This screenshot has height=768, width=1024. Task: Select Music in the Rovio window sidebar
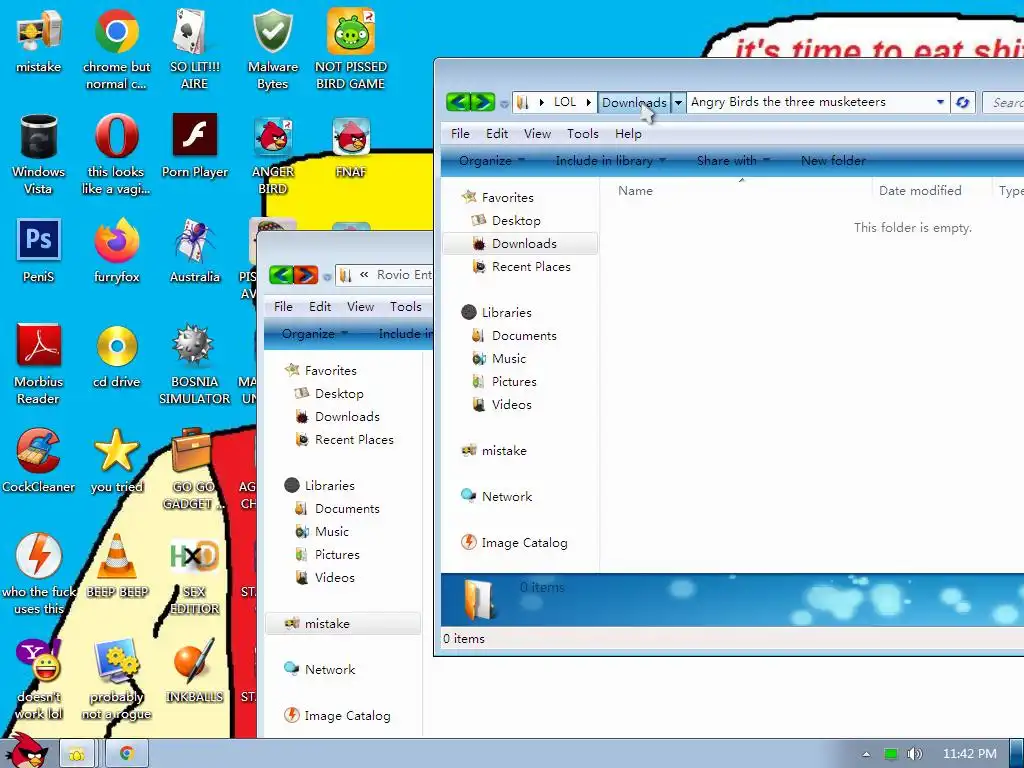322,532
